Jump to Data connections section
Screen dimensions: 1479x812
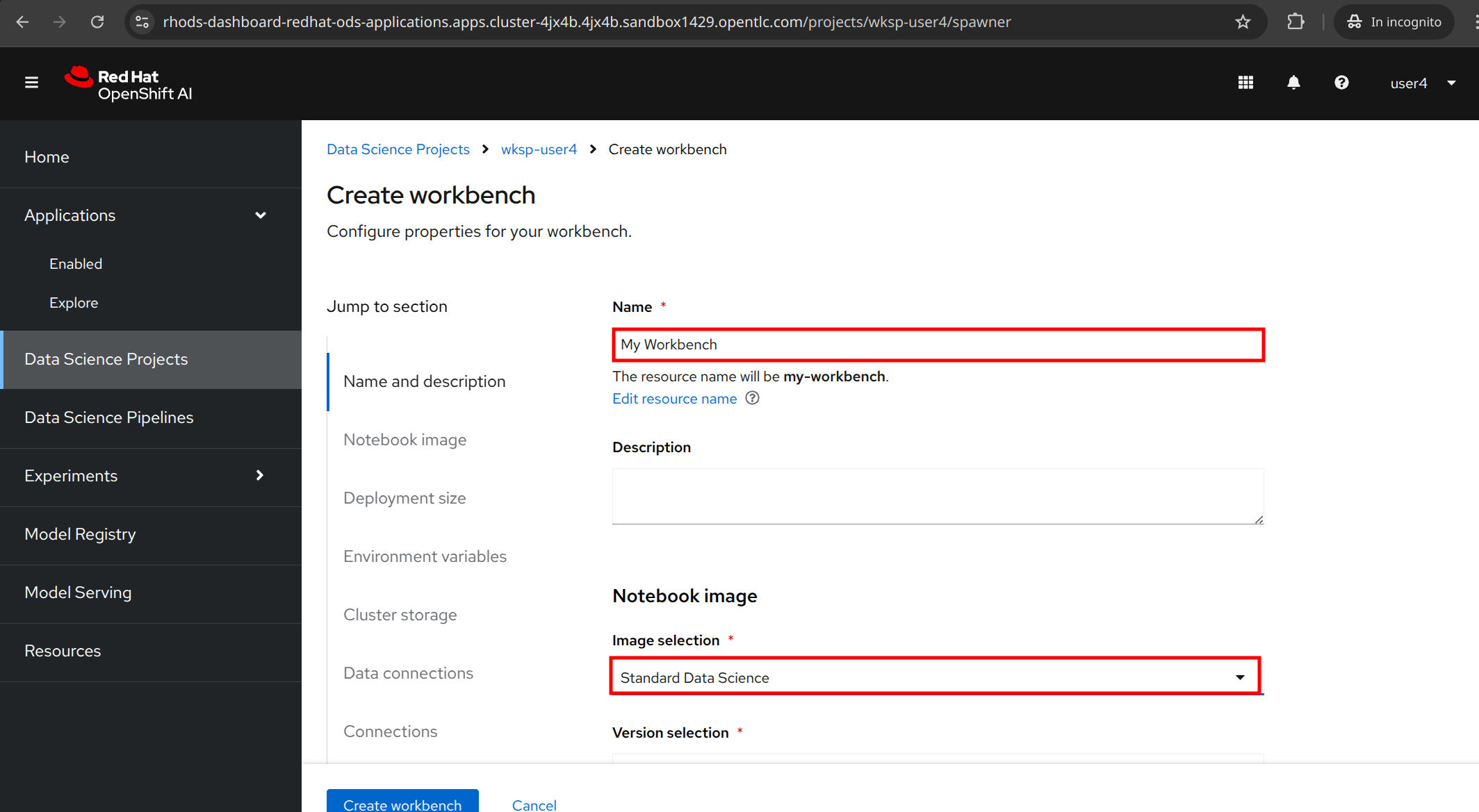coord(408,673)
